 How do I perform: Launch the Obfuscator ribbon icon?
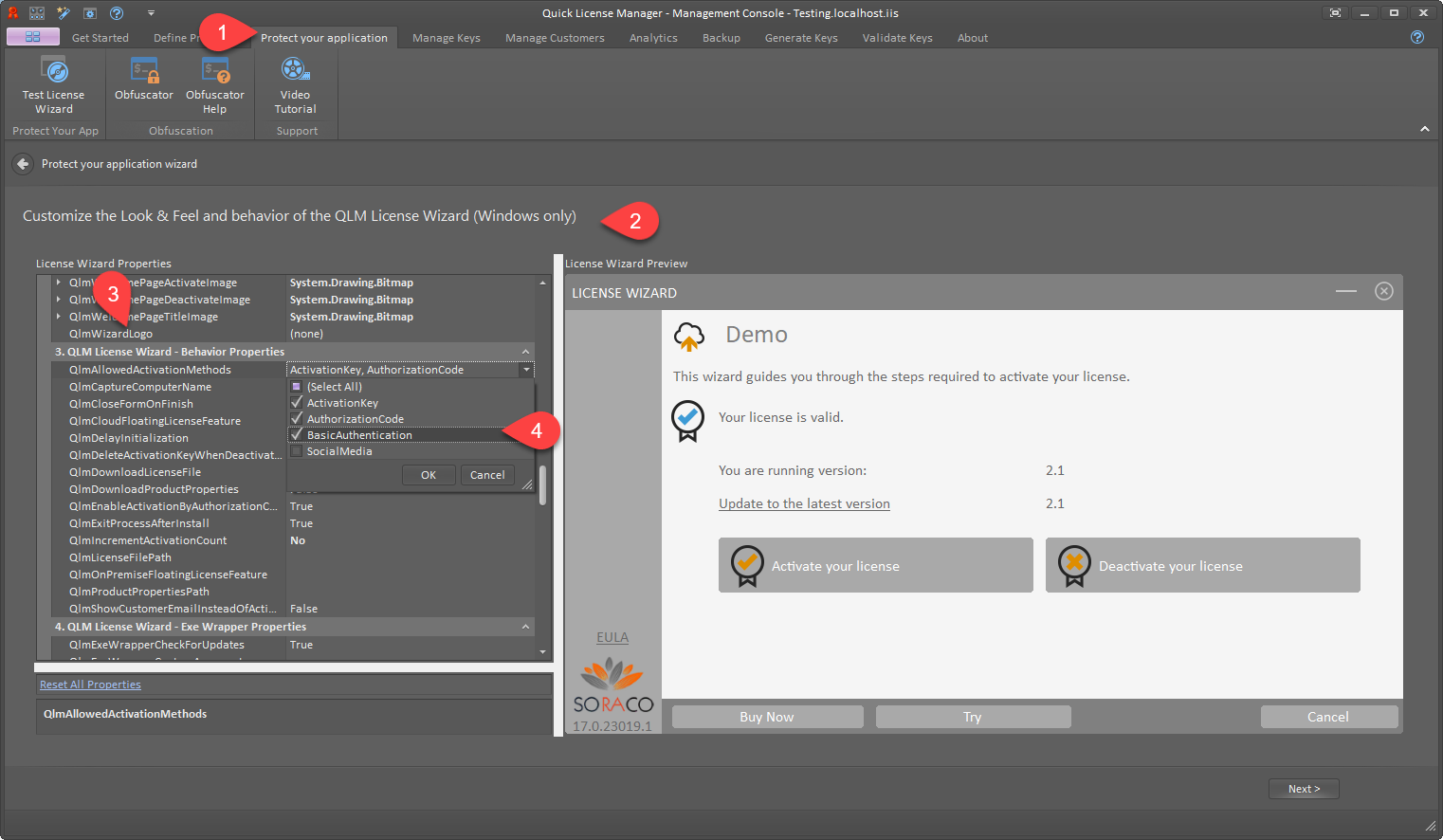(144, 79)
